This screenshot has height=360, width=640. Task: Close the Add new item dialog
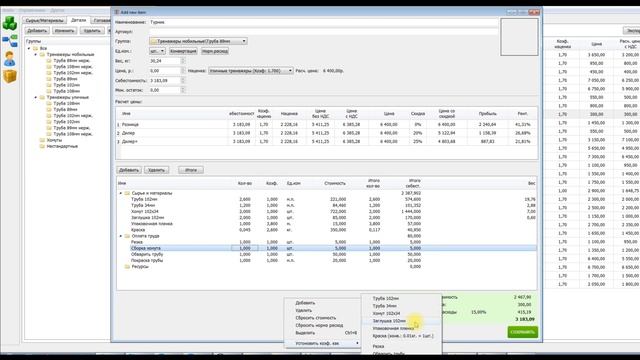[534, 12]
